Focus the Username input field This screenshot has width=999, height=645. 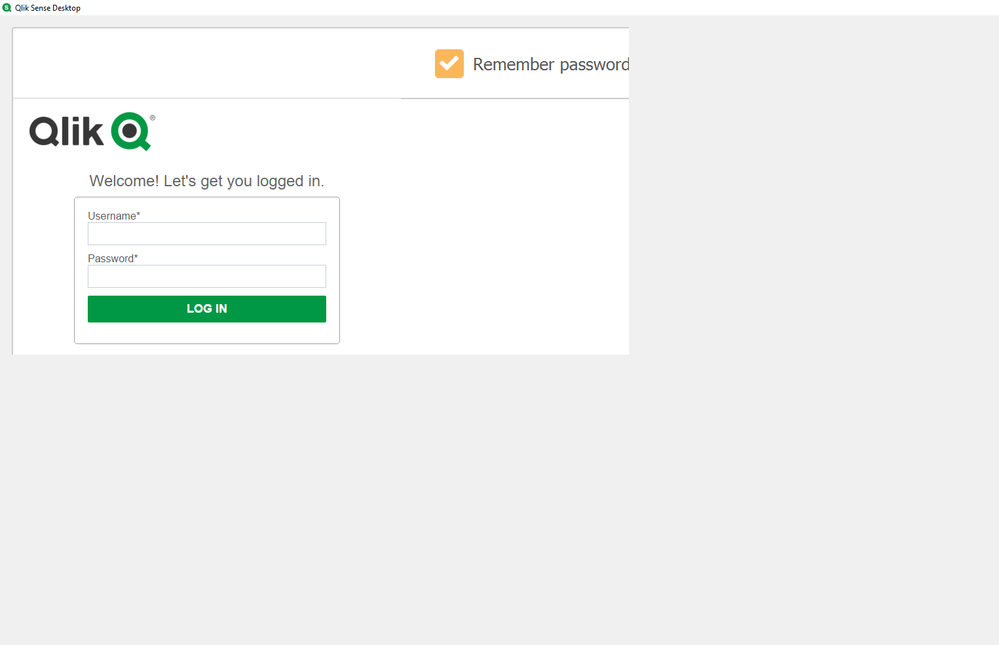pyautogui.click(x=207, y=234)
